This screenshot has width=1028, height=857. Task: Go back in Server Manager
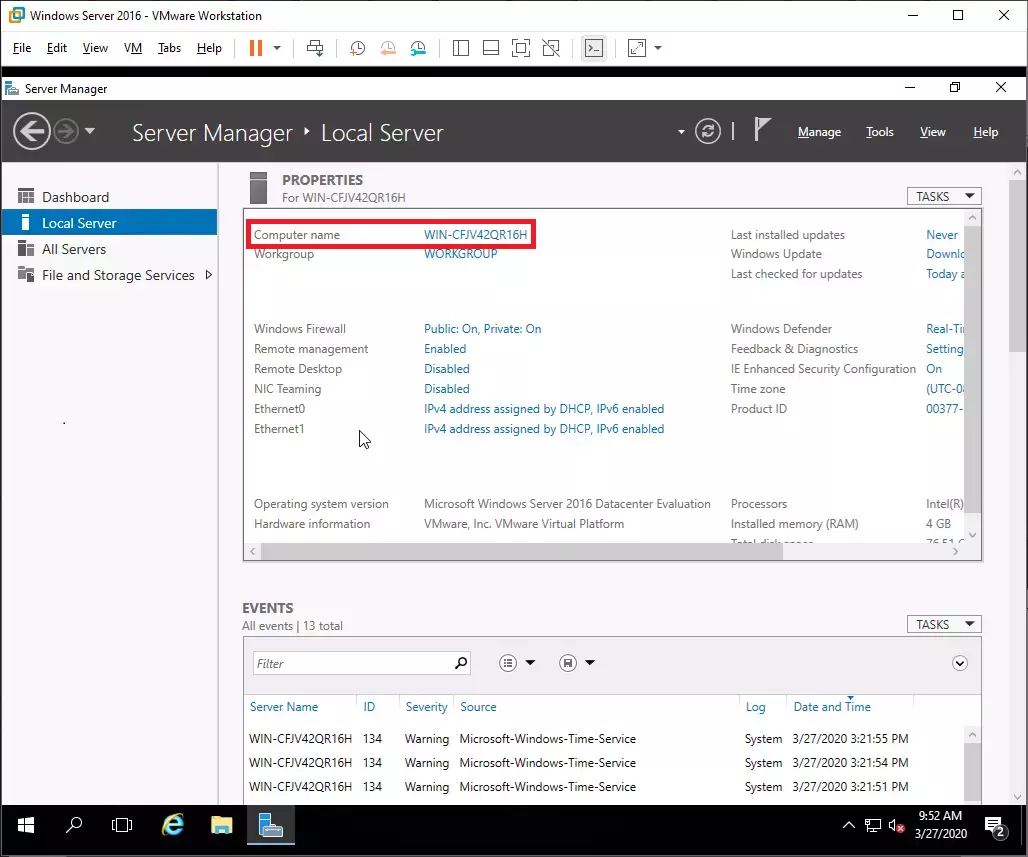click(31, 132)
